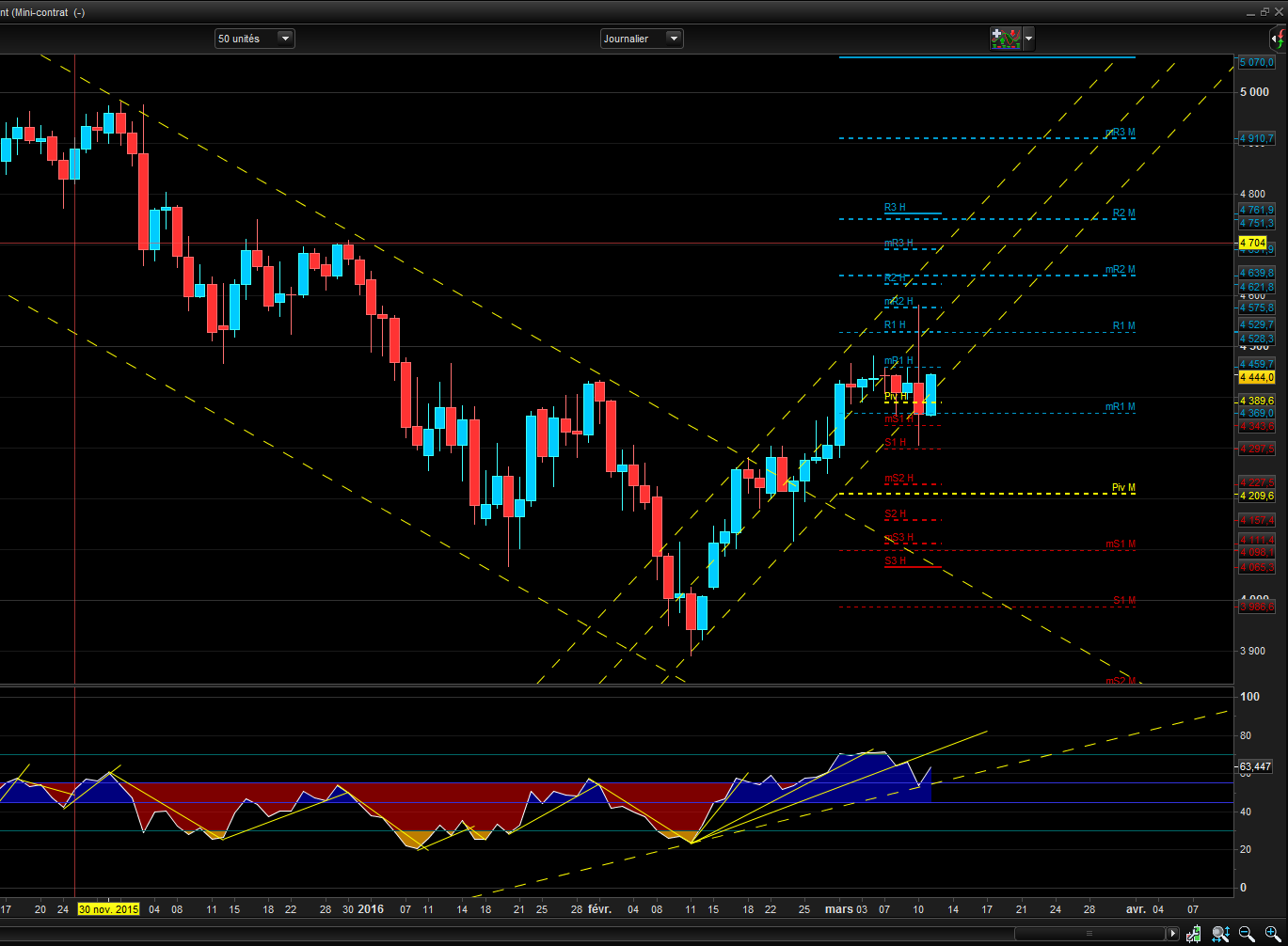Image resolution: width=1288 pixels, height=946 pixels.
Task: Click the yellow 'Piv M' pivot label
Action: click(x=1123, y=488)
